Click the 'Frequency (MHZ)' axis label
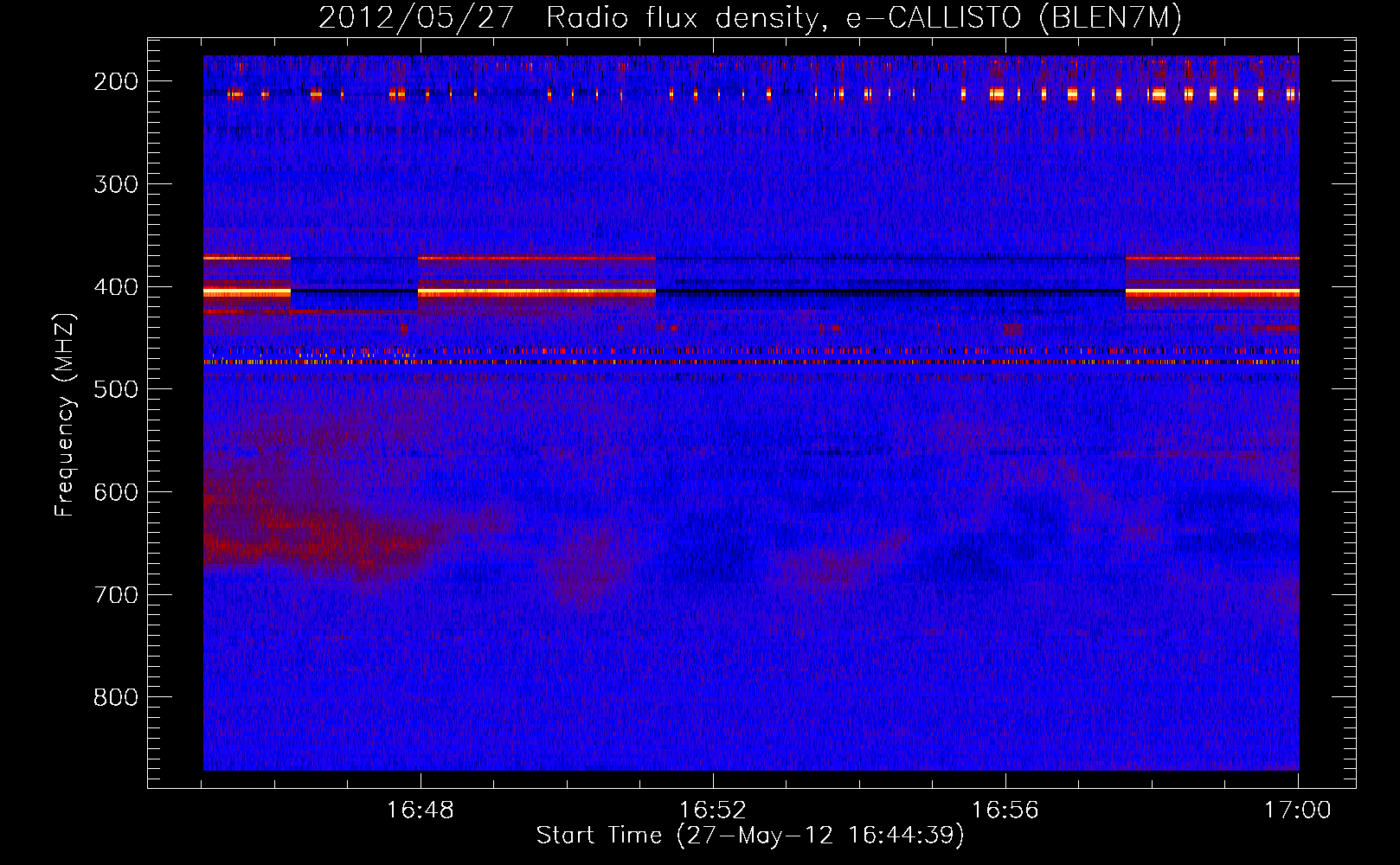Viewport: 1400px width, 865px height. tap(66, 415)
